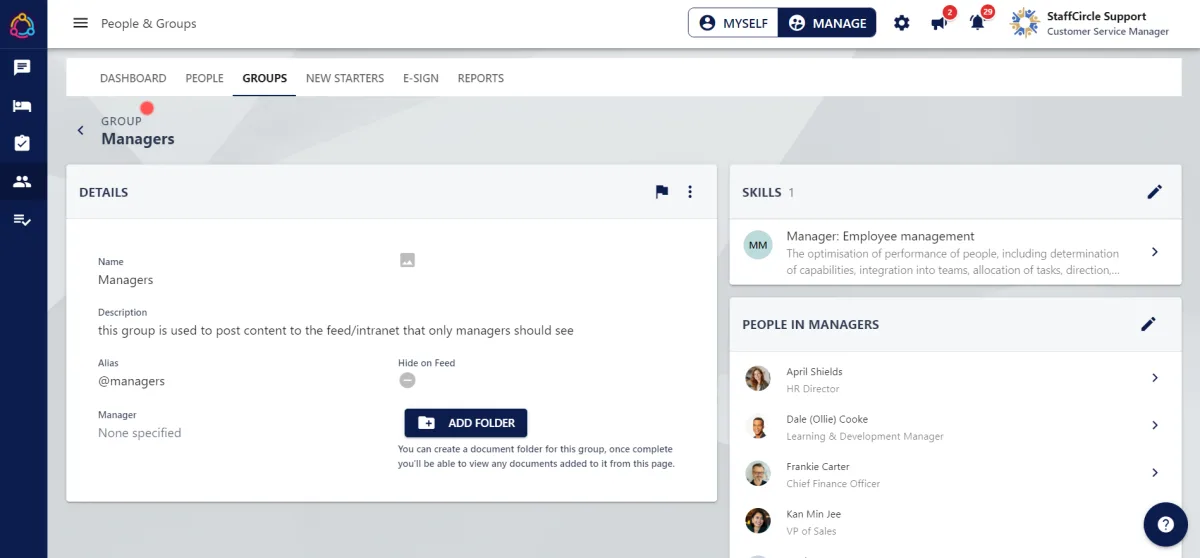This screenshot has width=1200, height=558.
Task: Switch to the MYSELF mode
Action: tap(734, 23)
